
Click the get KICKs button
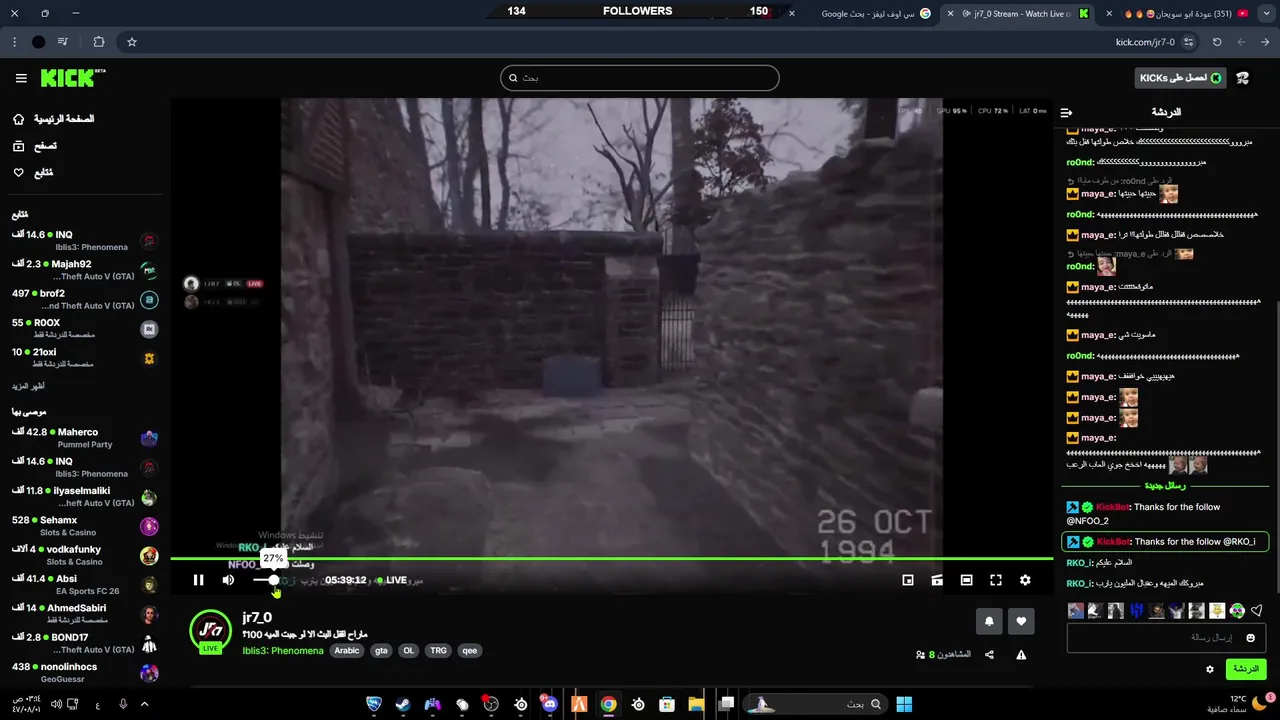(x=1181, y=78)
